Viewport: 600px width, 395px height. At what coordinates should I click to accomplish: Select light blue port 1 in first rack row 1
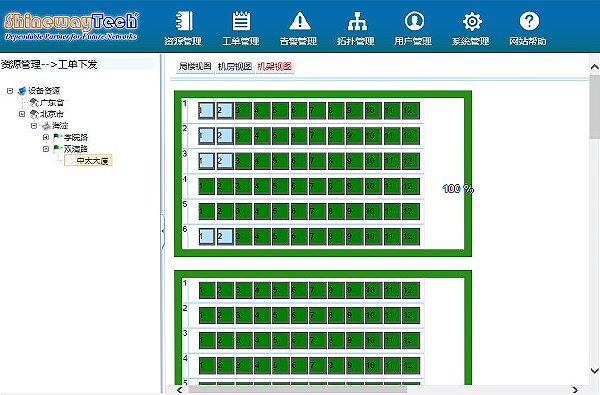tap(206, 111)
